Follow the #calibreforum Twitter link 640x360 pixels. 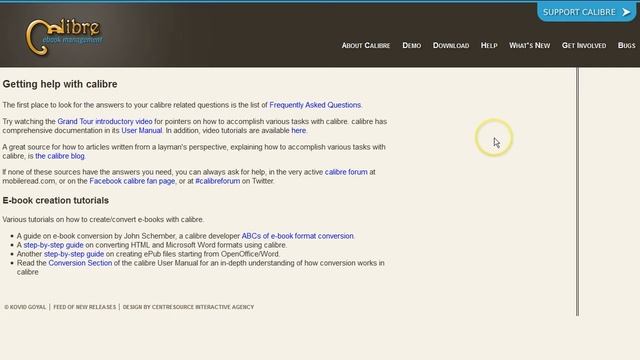click(218, 181)
